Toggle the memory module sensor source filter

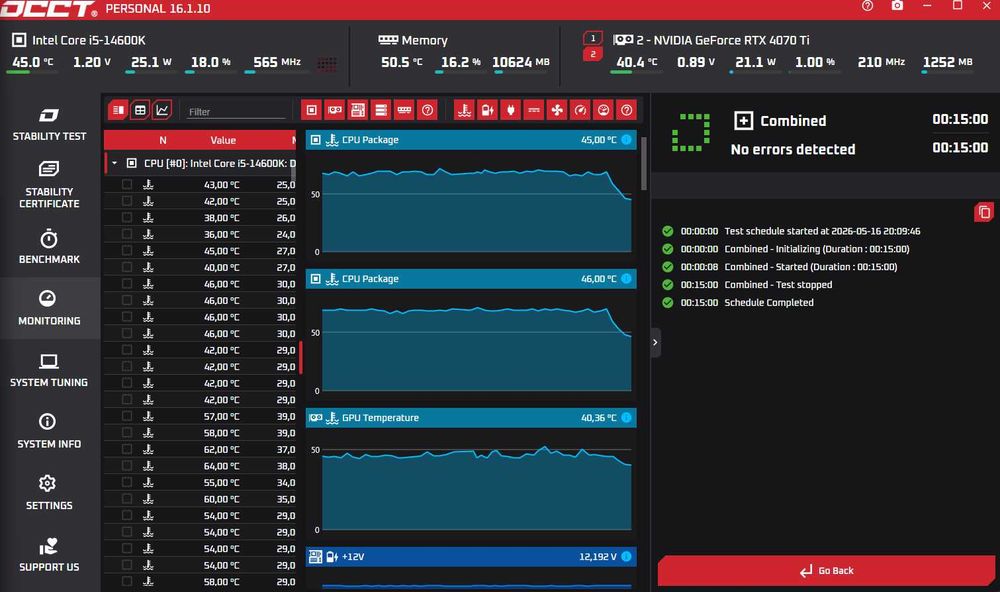pos(404,110)
